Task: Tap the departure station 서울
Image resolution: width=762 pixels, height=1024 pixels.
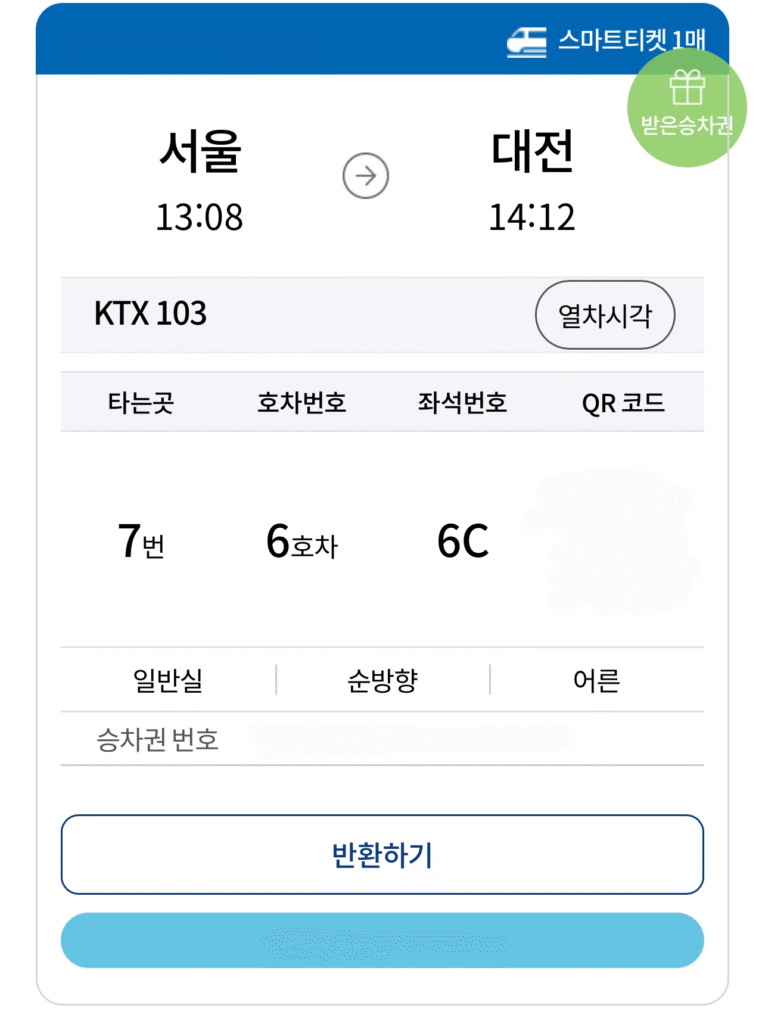Action: (200, 153)
